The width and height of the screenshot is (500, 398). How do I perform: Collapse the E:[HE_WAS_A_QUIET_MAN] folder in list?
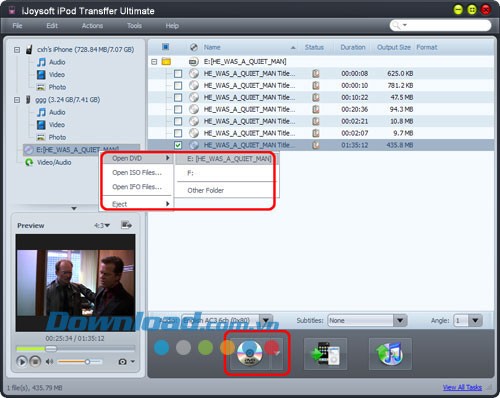154,62
